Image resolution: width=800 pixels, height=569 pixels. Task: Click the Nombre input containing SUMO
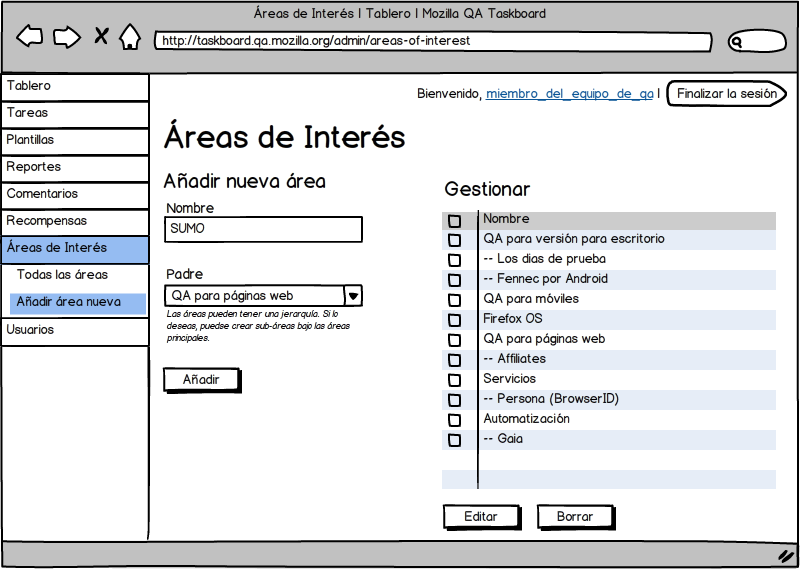click(x=263, y=229)
